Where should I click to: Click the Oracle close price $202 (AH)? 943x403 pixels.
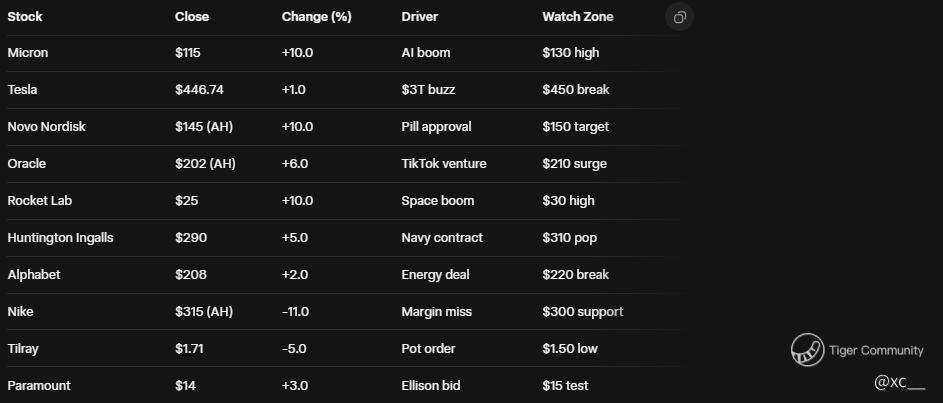205,164
